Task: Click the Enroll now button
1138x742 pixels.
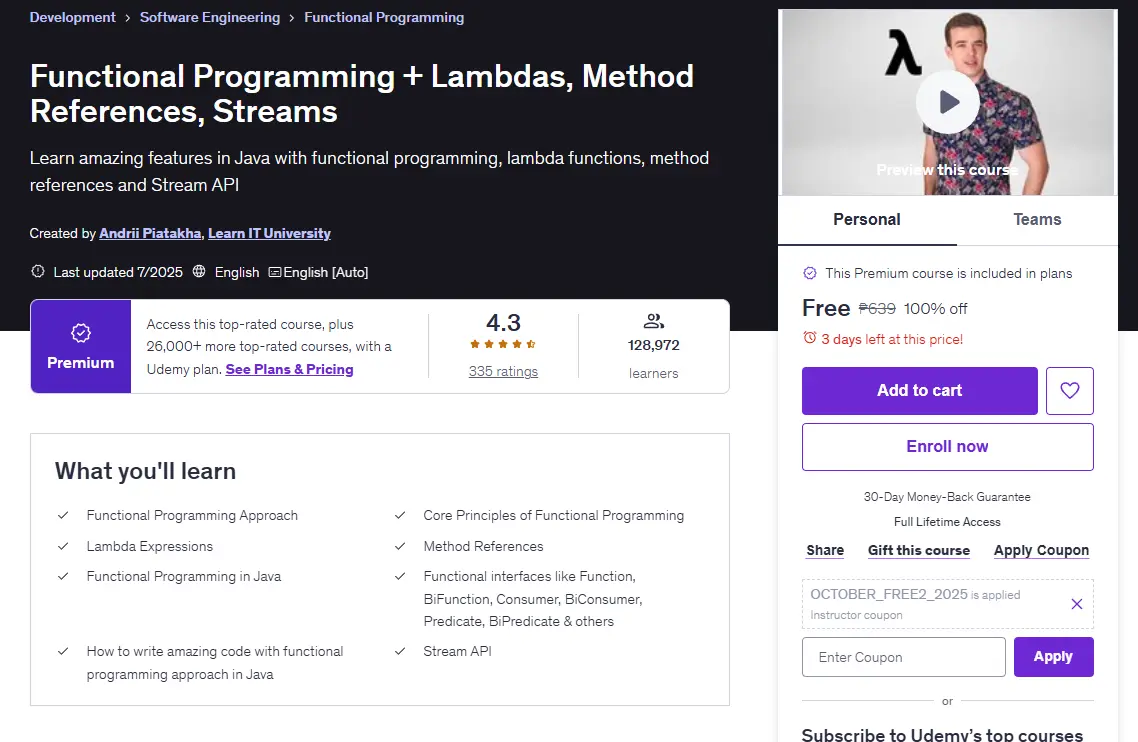Action: coord(947,447)
